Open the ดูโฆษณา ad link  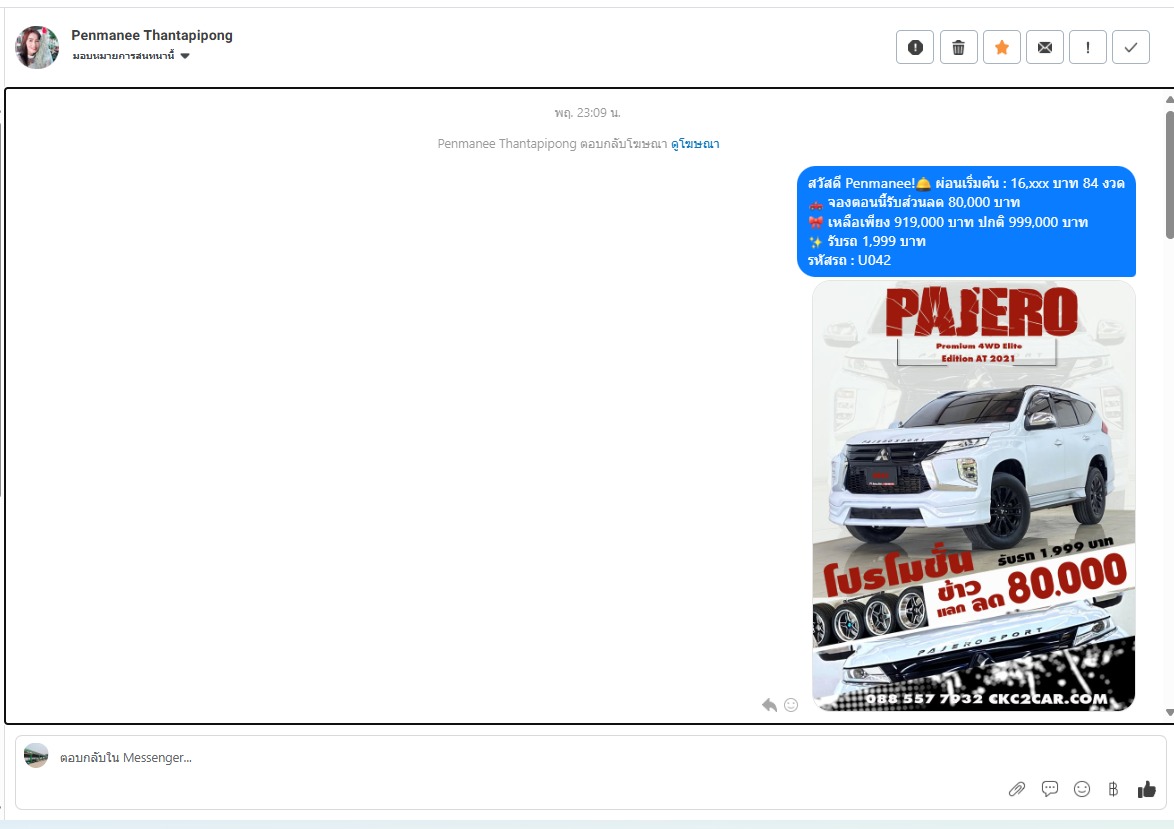[x=695, y=144]
